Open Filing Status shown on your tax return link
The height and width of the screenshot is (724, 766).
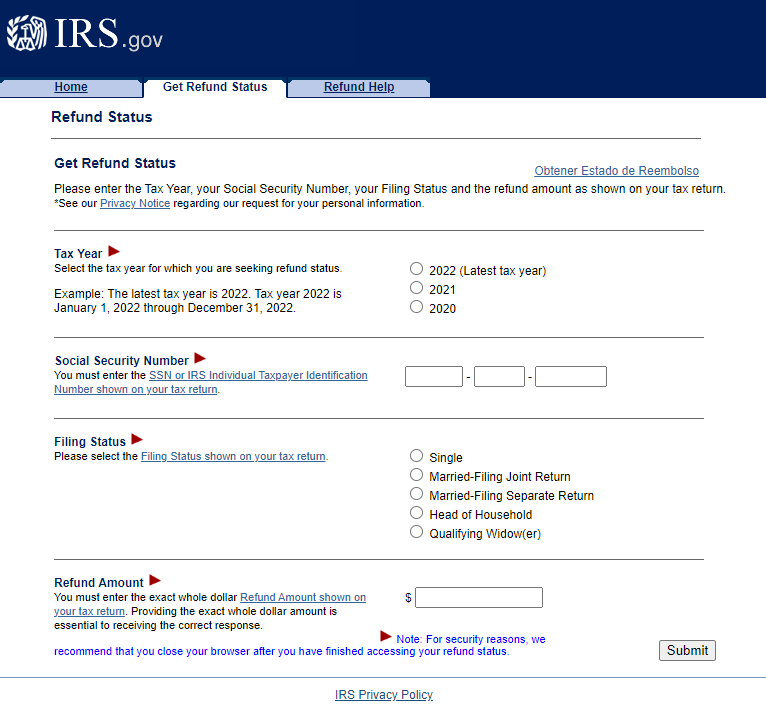pos(234,456)
